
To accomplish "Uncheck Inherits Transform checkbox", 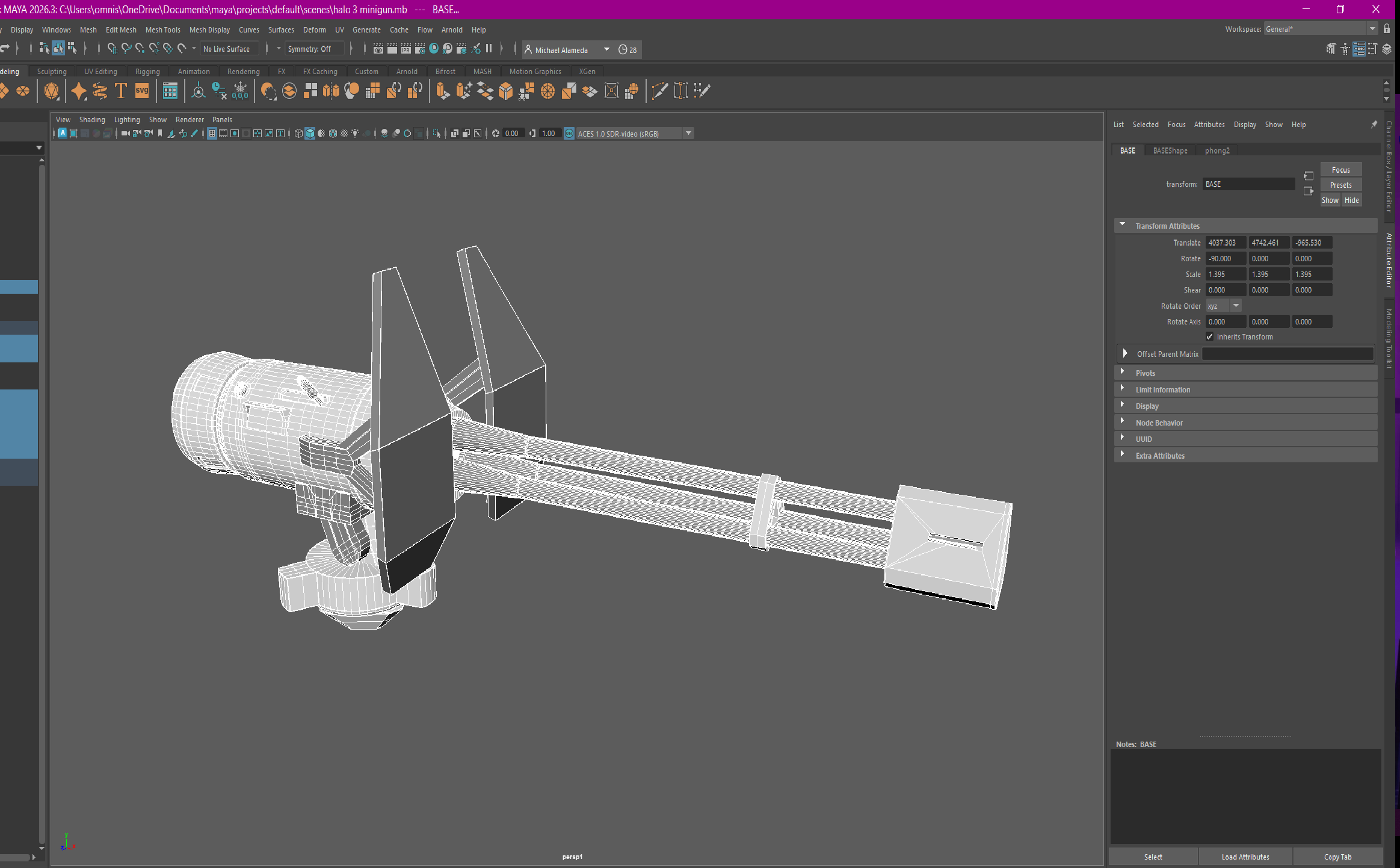I will point(1209,336).
